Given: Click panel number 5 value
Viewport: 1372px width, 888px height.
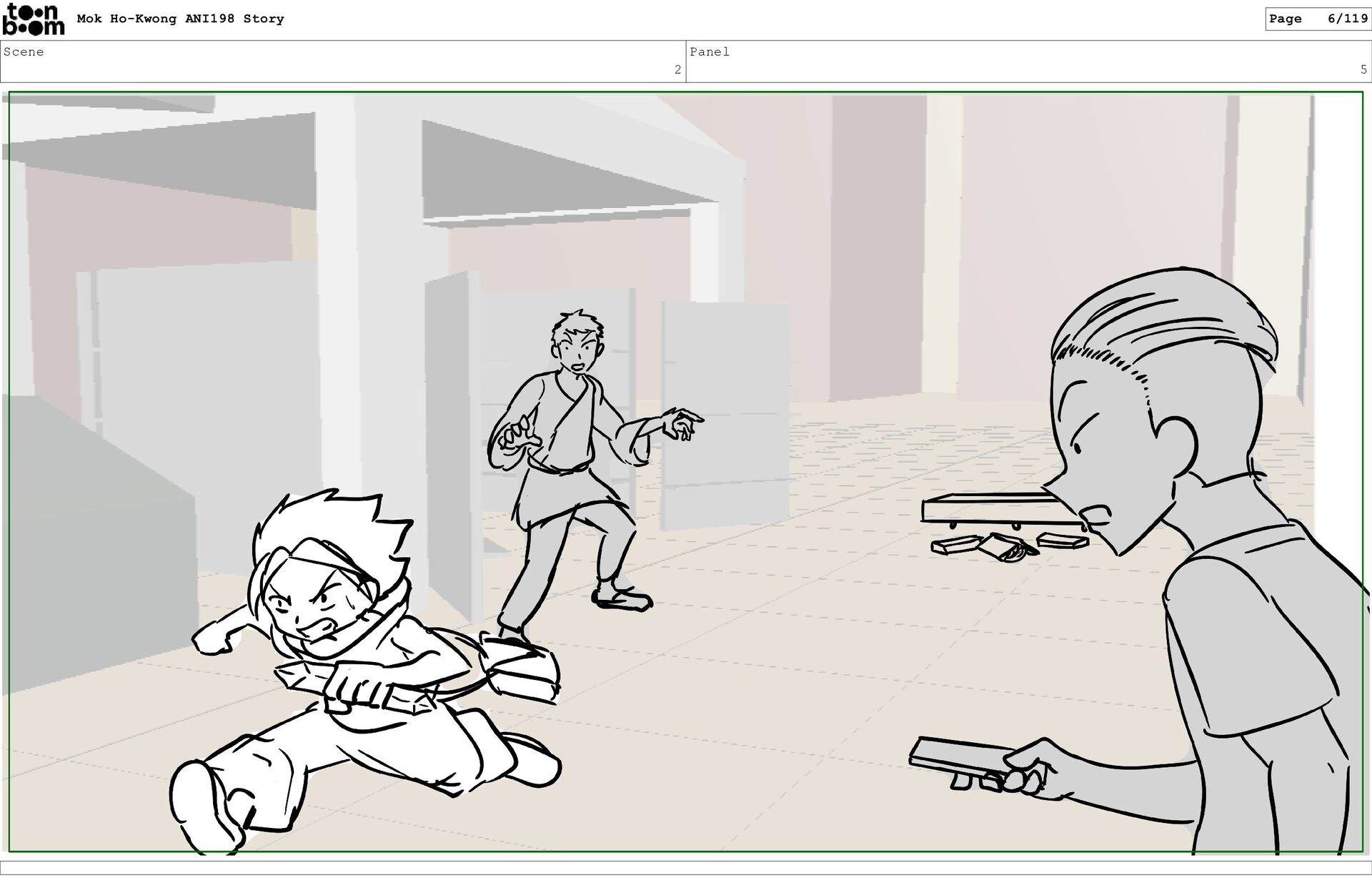Looking at the screenshot, I should tap(1363, 70).
